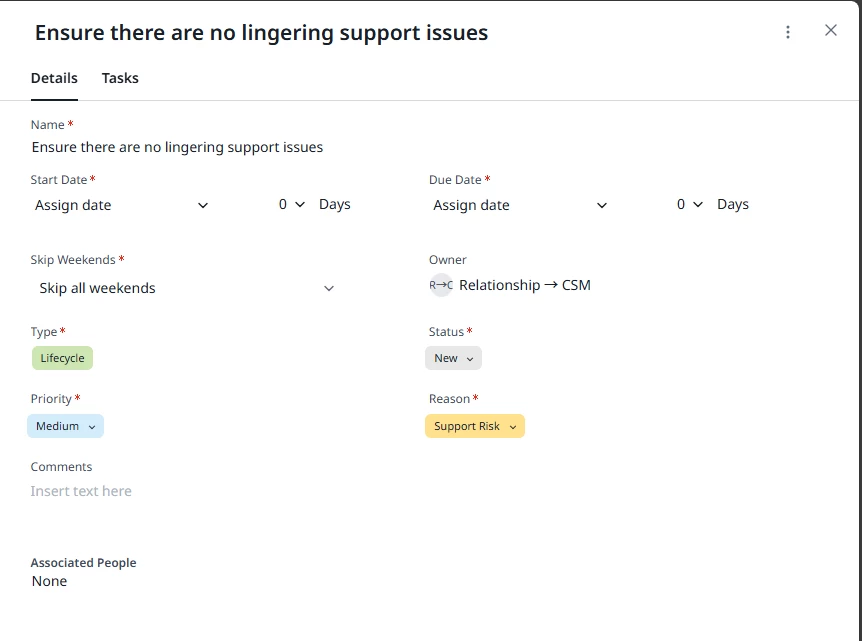Image resolution: width=862 pixels, height=641 pixels.
Task: Close the playbook detail panel
Action: pyautogui.click(x=831, y=31)
